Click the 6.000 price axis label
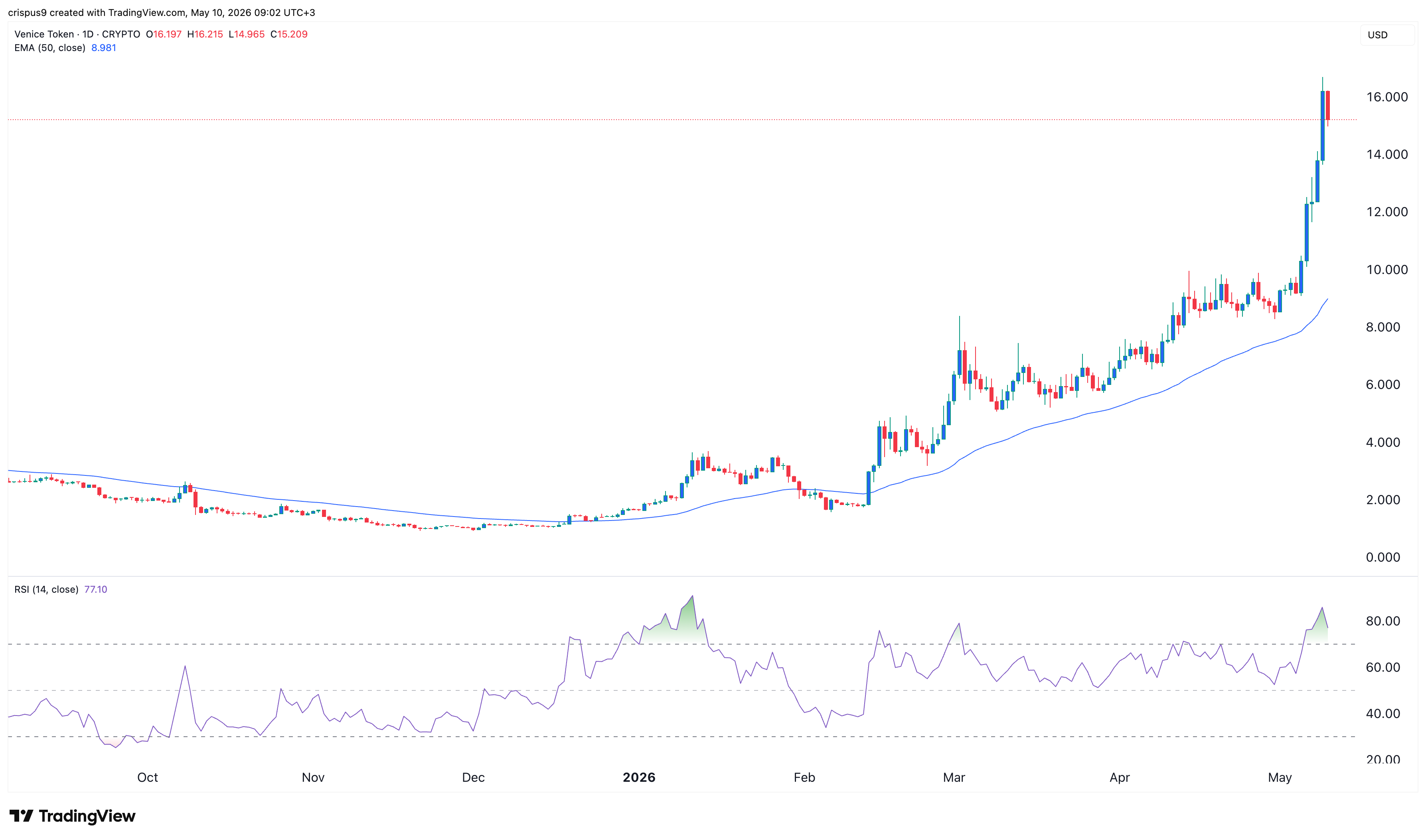Viewport: 1426px width, 840px height. tap(1383, 385)
